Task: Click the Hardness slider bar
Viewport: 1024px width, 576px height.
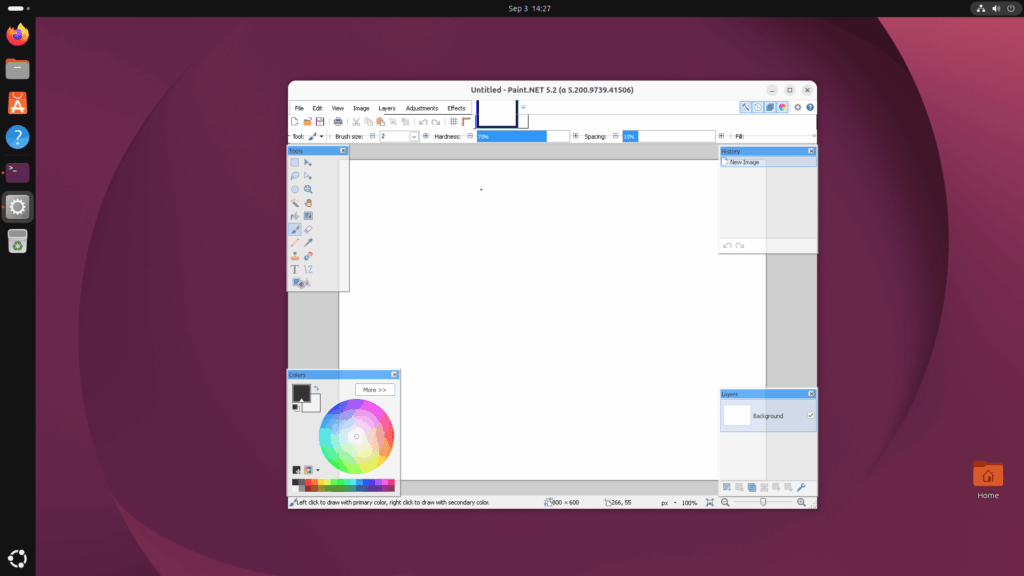Action: pyautogui.click(x=523, y=136)
